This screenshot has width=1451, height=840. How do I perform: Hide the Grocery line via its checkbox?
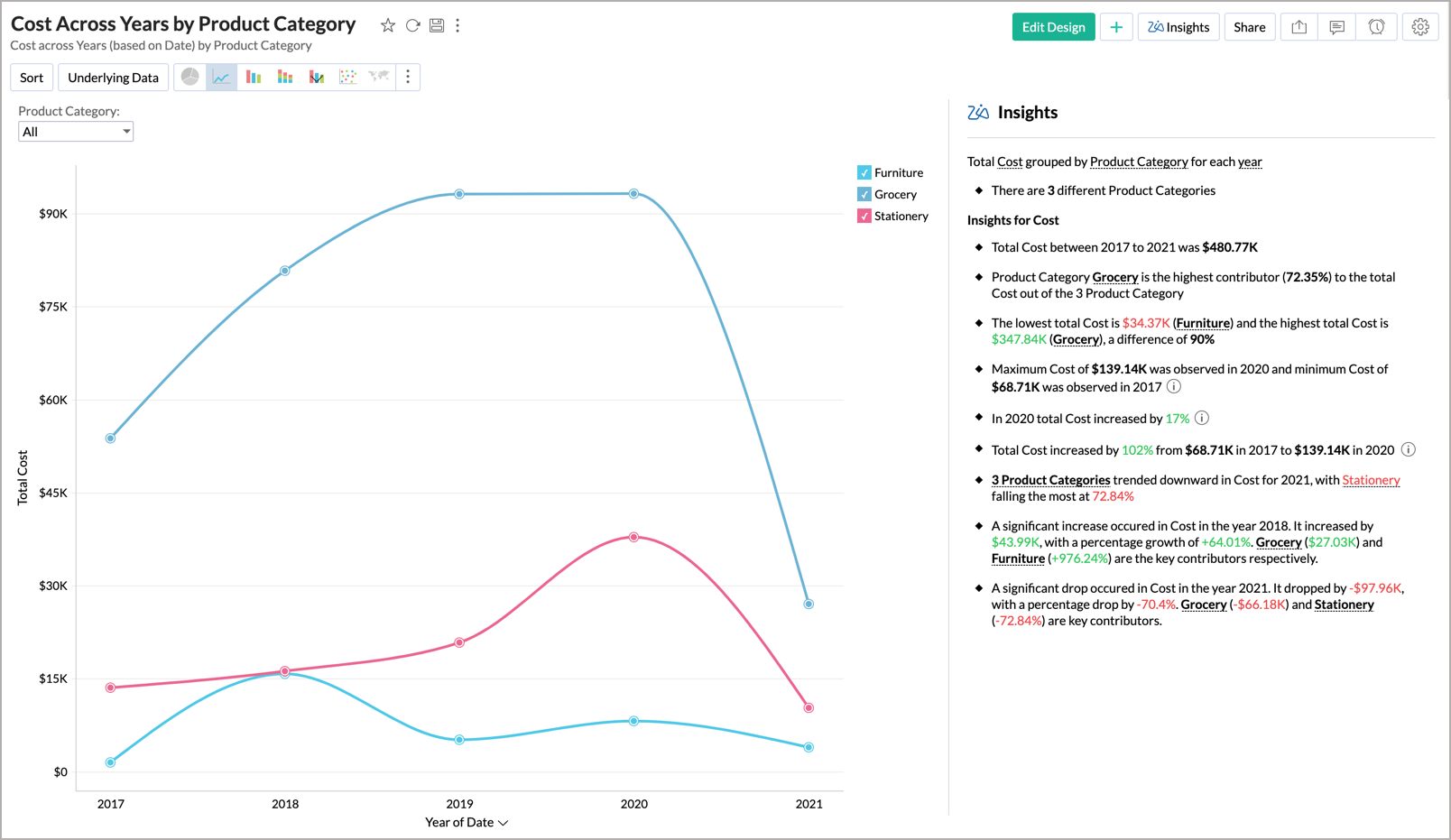864,194
